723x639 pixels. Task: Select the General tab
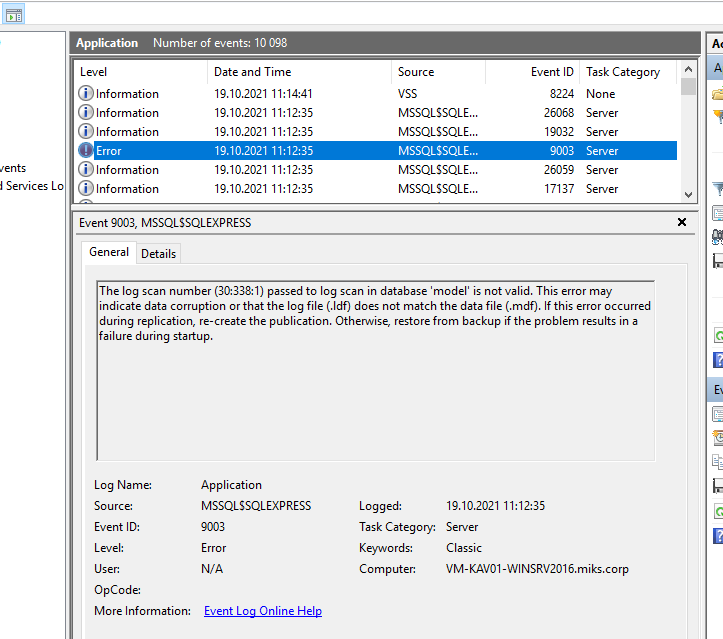[x=109, y=253]
